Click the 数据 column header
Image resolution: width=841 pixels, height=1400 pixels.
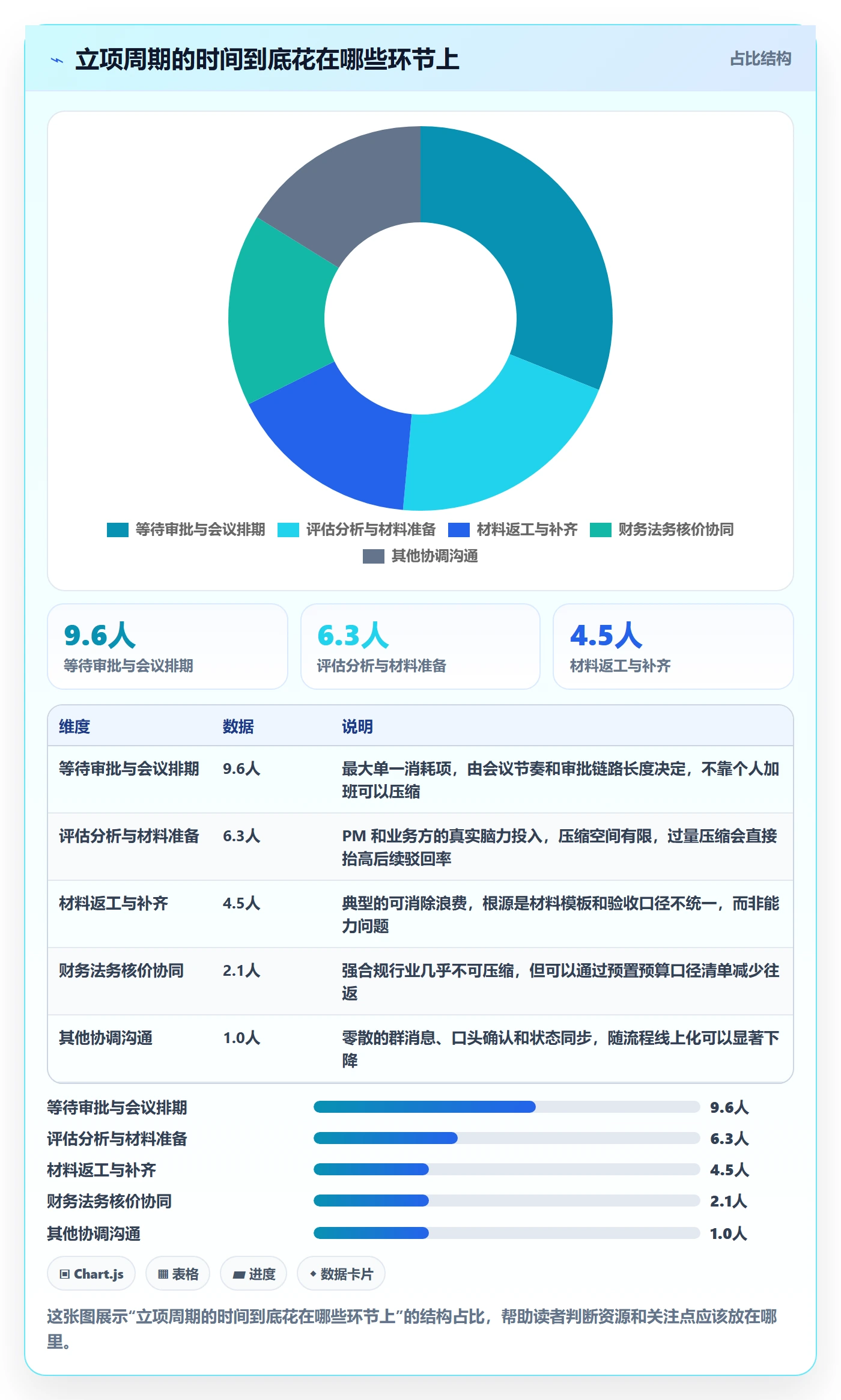click(x=238, y=726)
